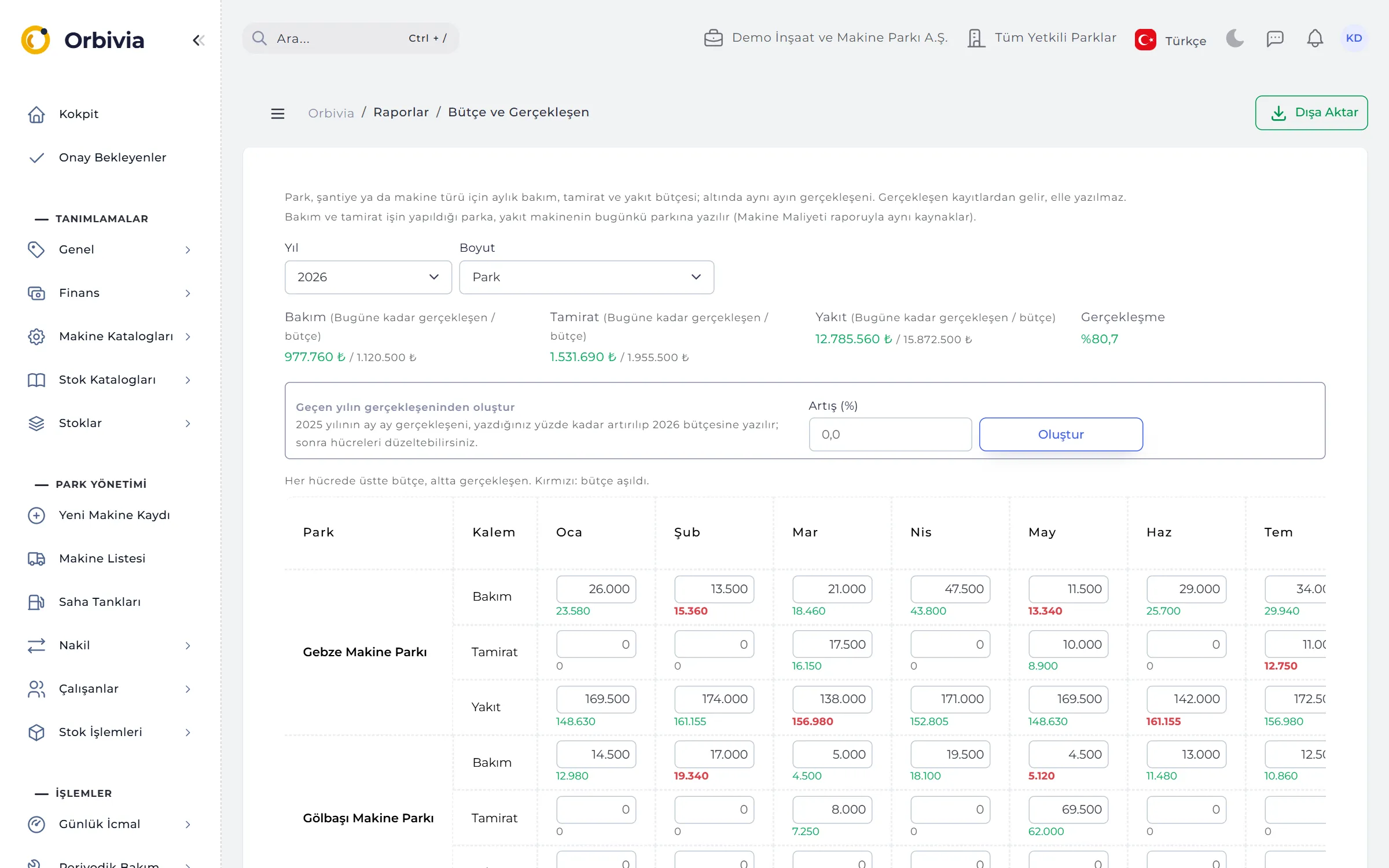Click Gebze Tamirat Mar budget 17.500
Screen dimensions: 1389x868
832,644
